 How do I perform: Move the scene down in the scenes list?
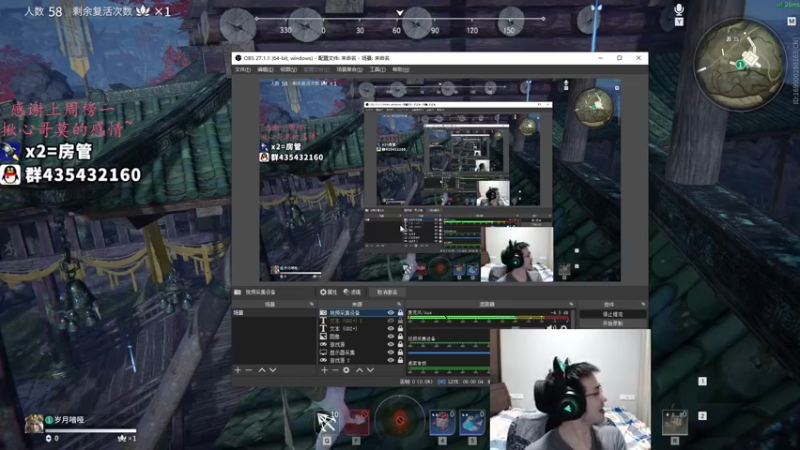[273, 370]
